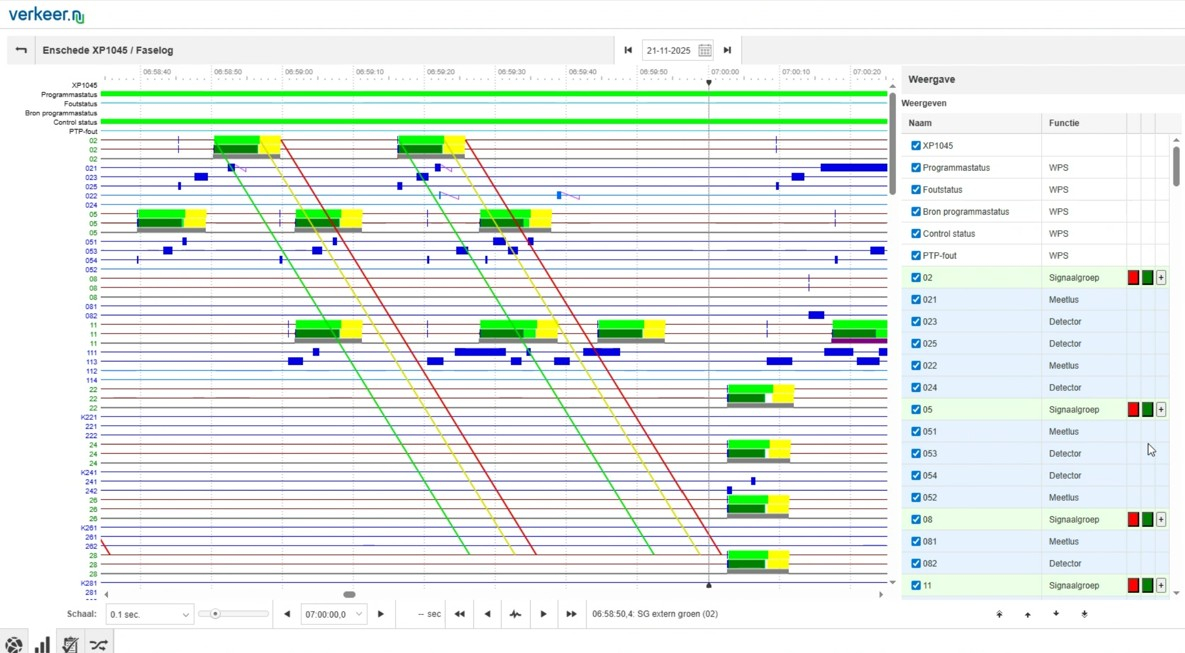
Task: Open the calendar date picker
Action: pos(705,50)
